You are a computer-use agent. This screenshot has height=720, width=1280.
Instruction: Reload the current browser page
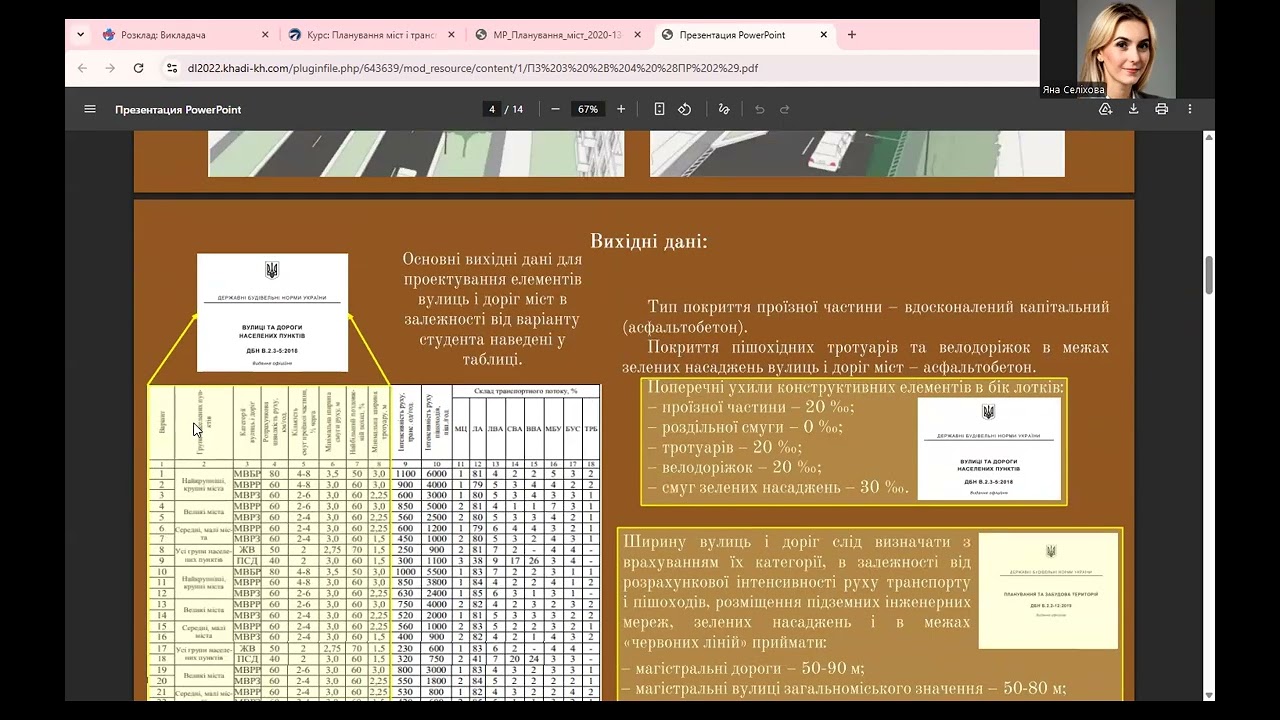click(138, 68)
